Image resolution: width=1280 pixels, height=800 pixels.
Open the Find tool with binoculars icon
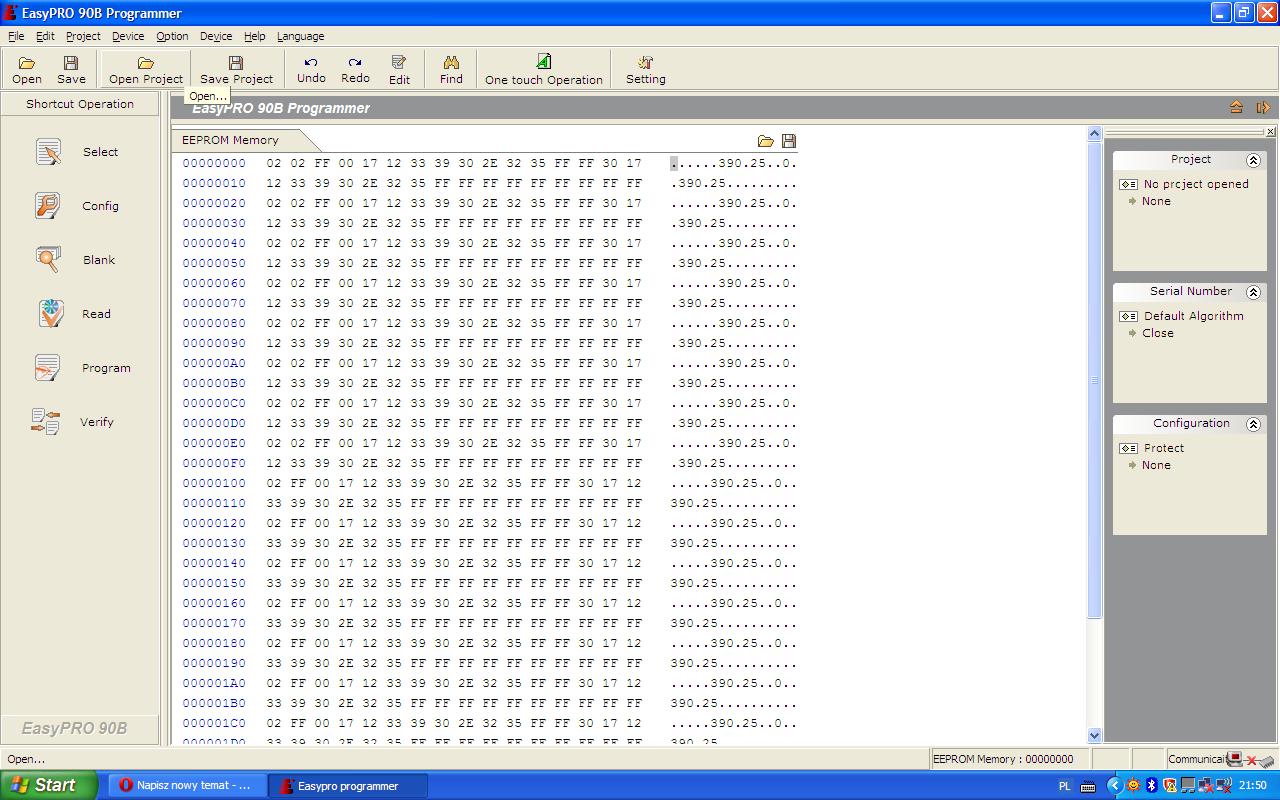(x=451, y=69)
